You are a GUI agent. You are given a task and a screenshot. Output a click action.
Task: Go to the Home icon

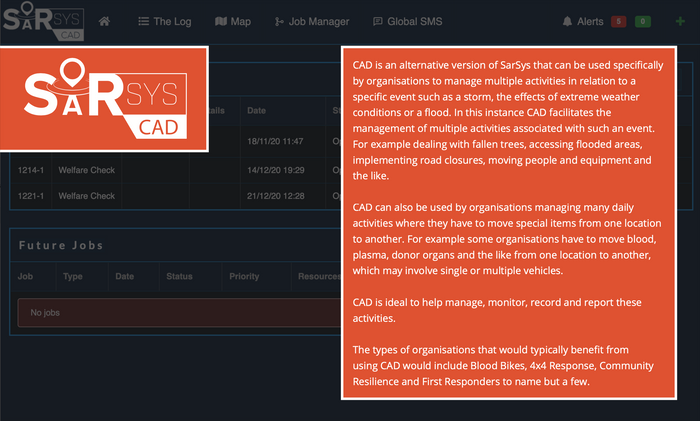104,21
